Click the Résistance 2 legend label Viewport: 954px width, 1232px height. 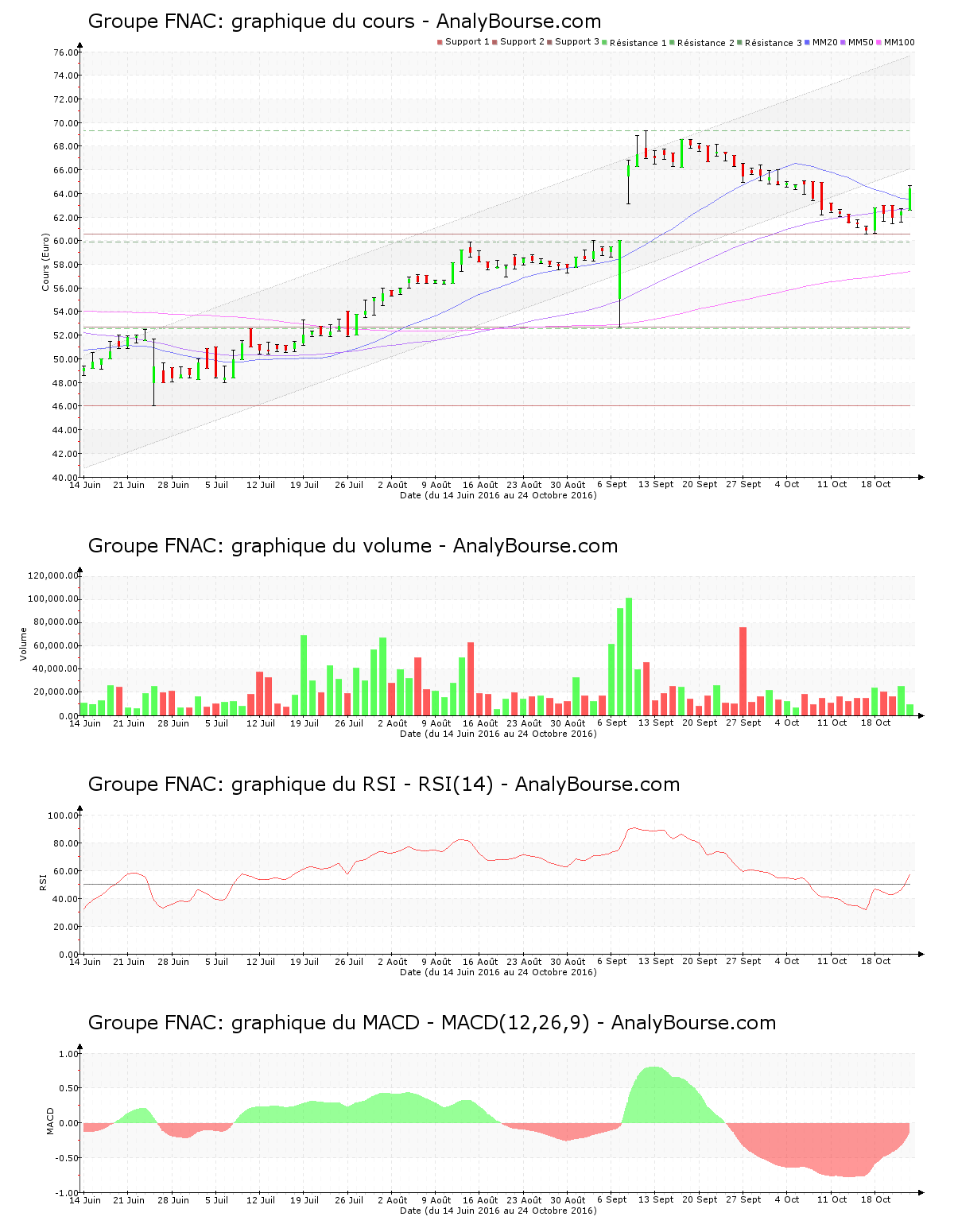[706, 43]
